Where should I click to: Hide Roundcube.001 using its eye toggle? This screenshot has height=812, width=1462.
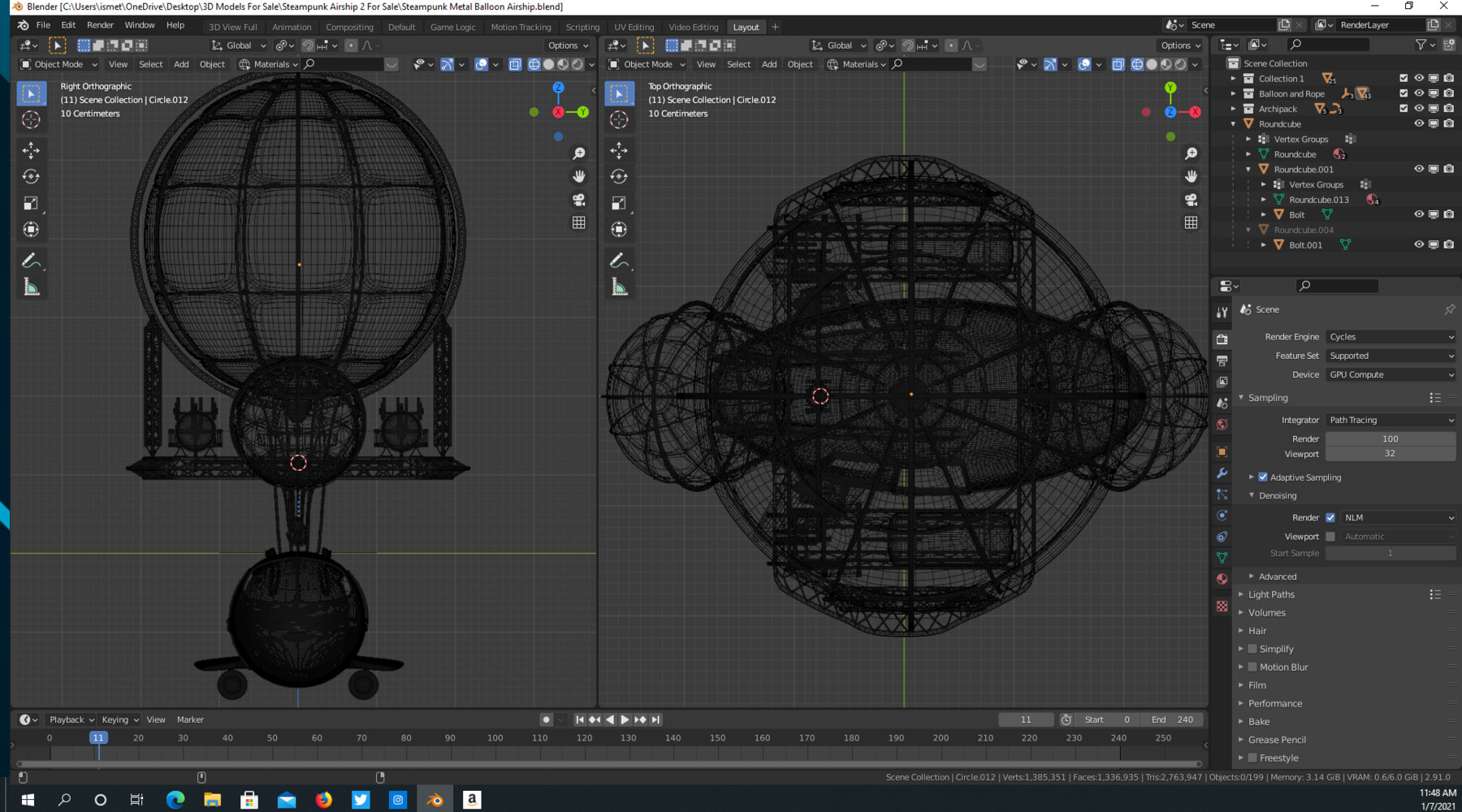point(1419,169)
